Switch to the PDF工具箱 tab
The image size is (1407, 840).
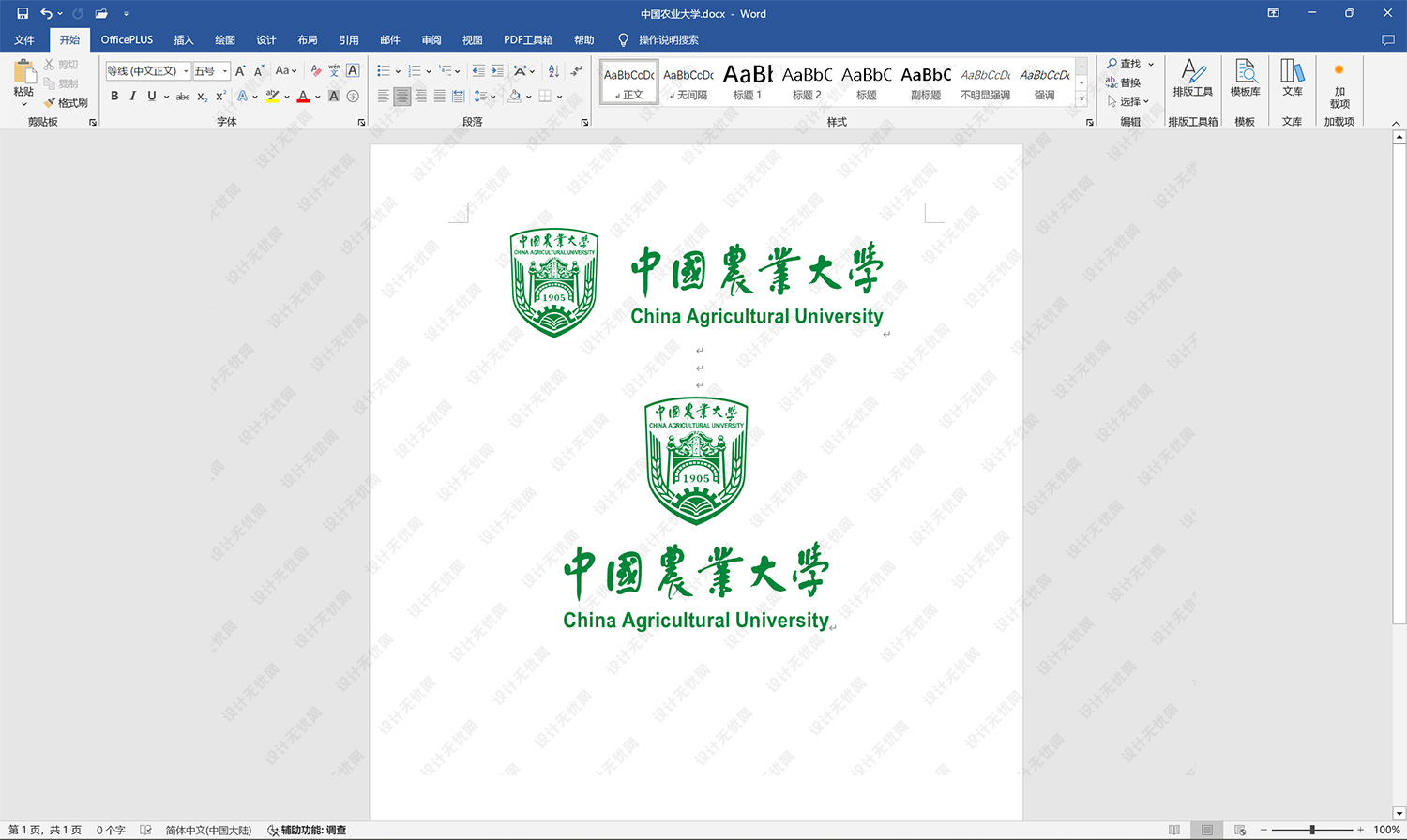tap(528, 40)
